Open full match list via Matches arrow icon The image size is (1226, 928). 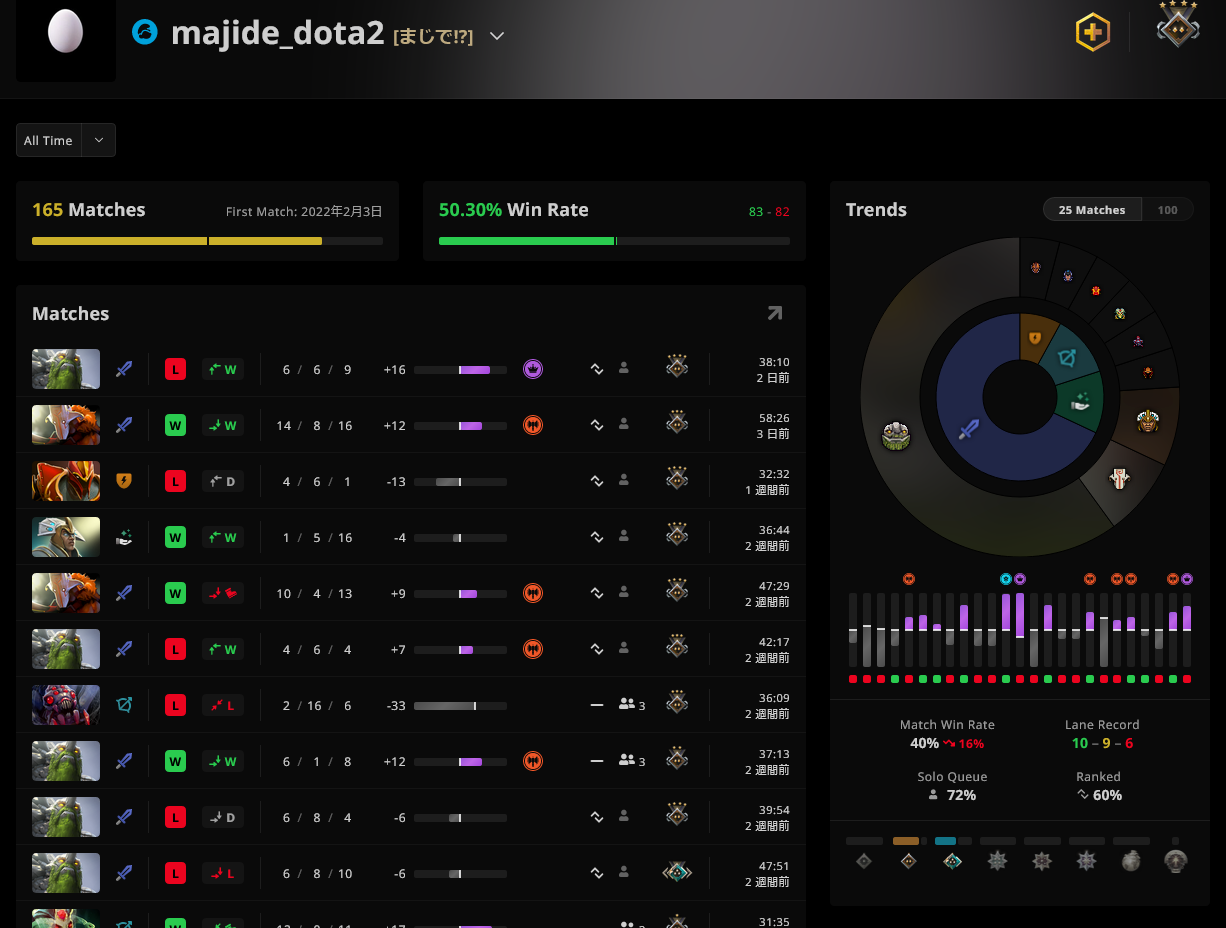[775, 313]
